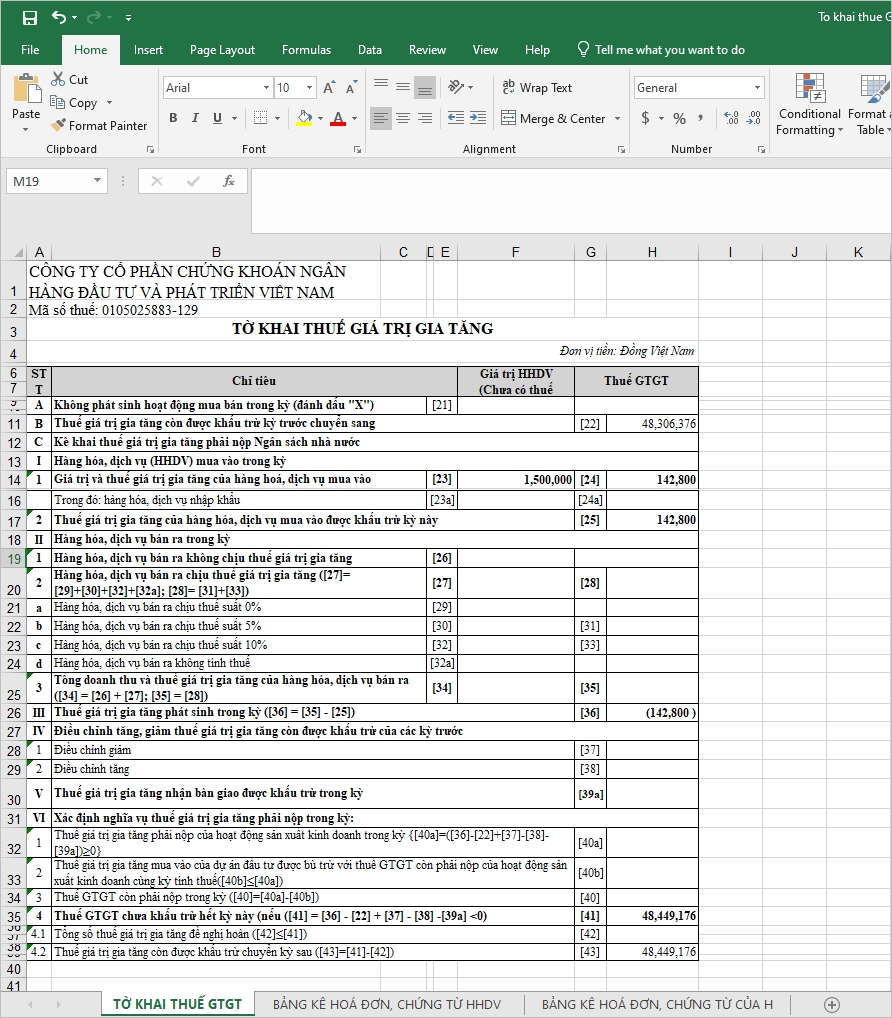Viewport: 892px width, 1018px height.
Task: Click the Save icon in the title bar
Action: click(x=30, y=18)
